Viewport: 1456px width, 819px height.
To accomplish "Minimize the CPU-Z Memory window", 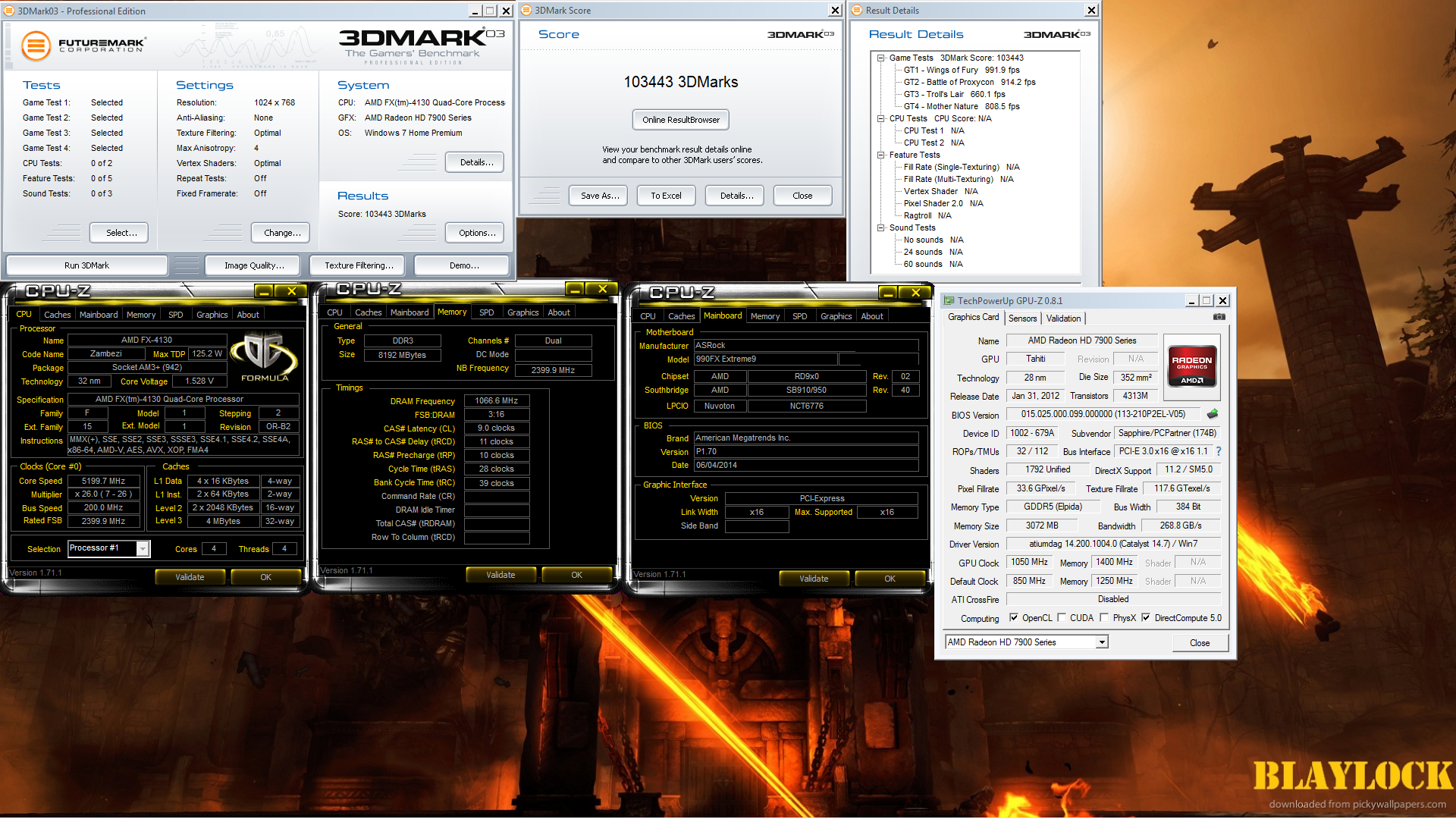I will pos(575,289).
